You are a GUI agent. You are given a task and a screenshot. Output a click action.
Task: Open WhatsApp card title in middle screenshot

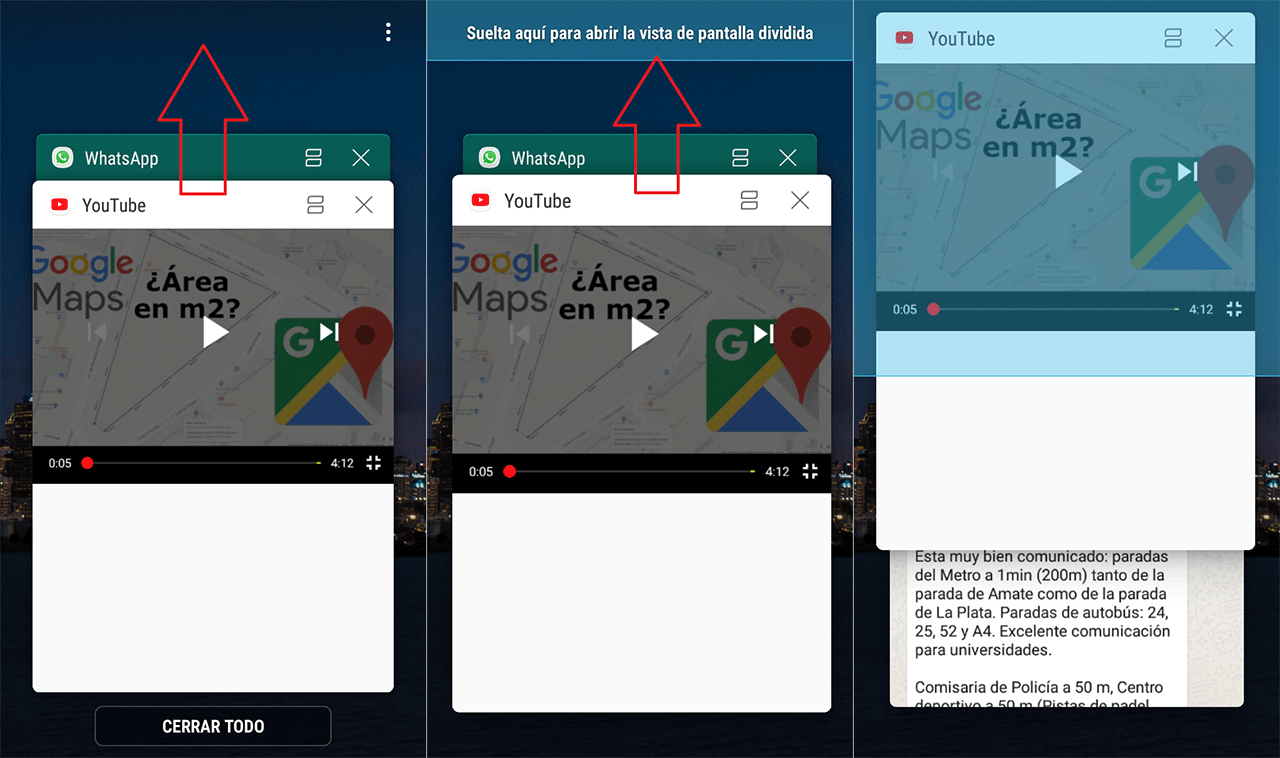click(548, 158)
